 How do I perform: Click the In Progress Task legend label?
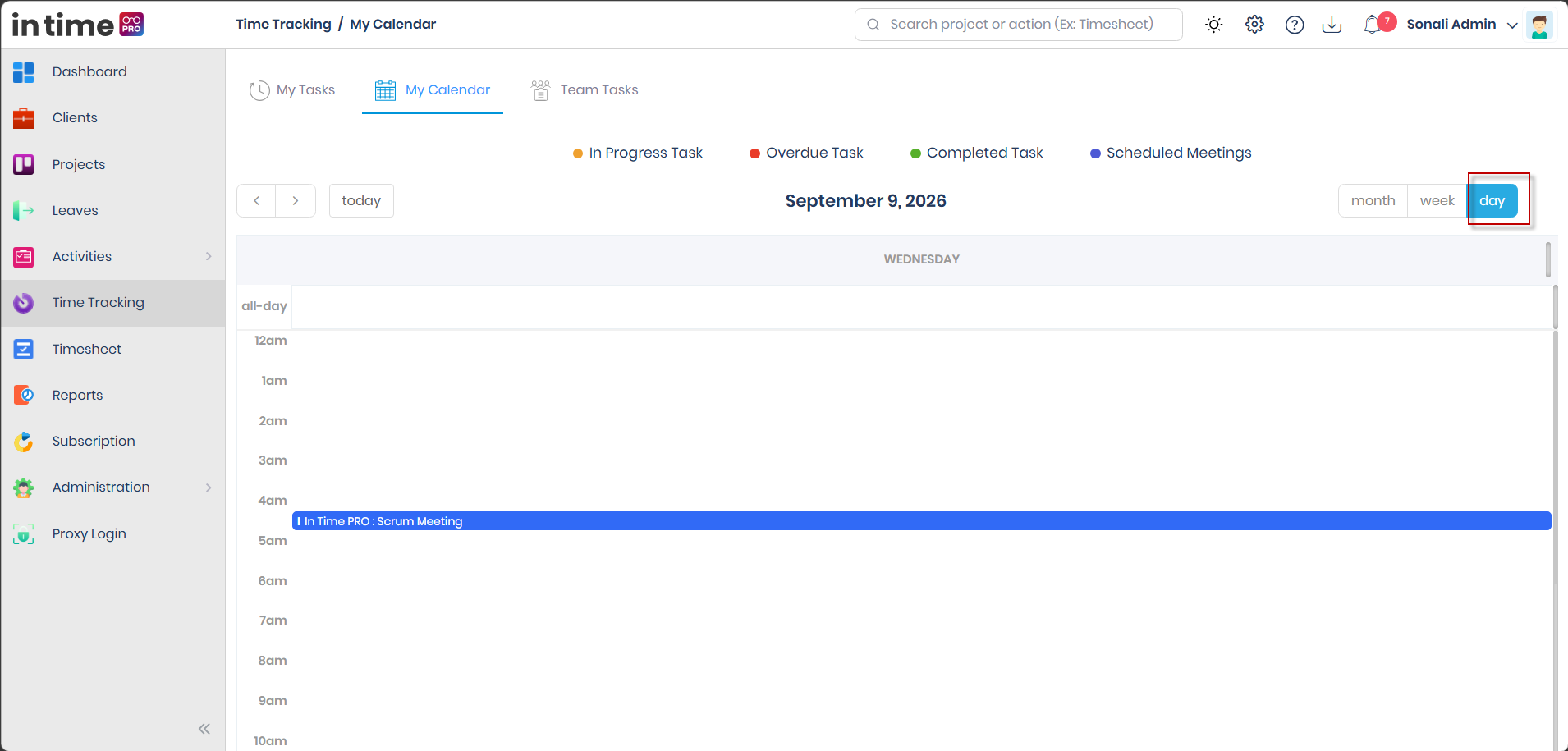point(645,153)
